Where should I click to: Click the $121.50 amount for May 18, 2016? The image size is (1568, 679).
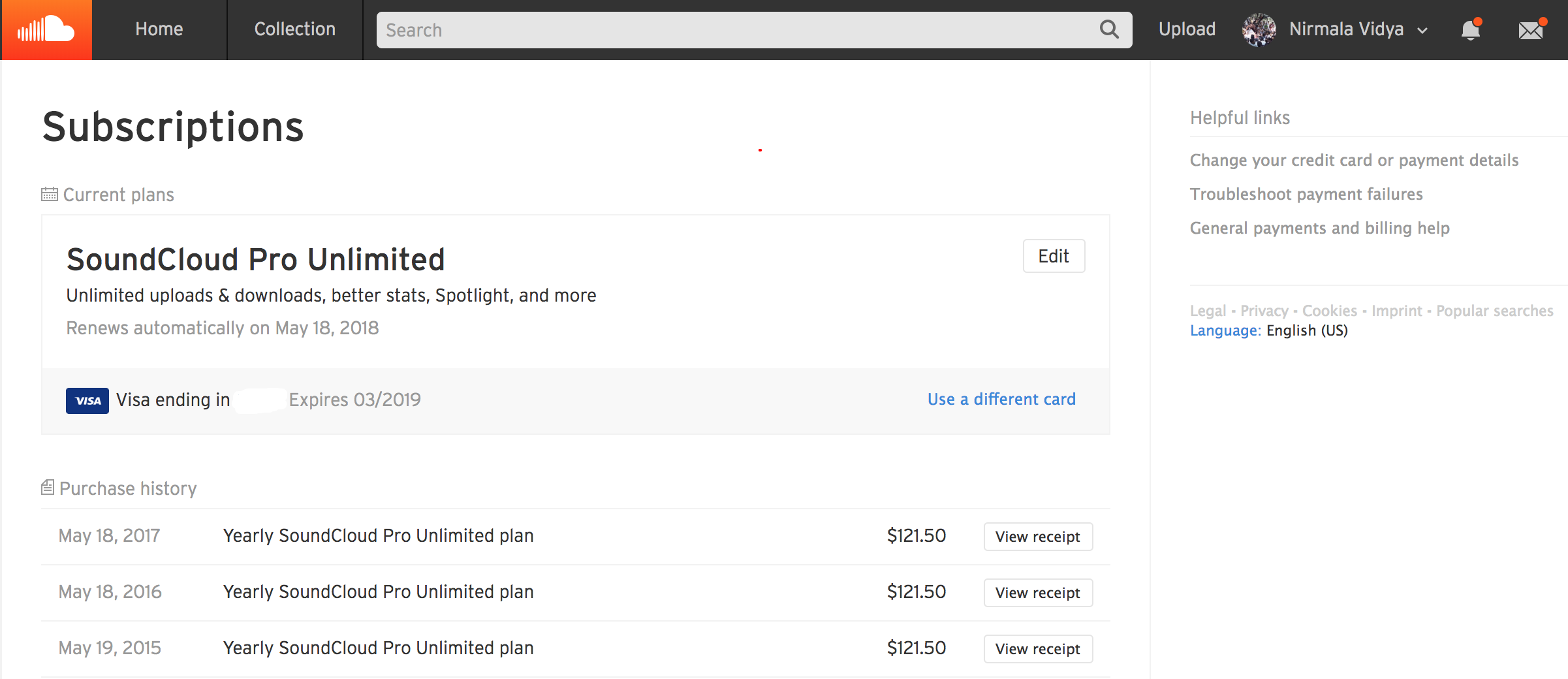[x=917, y=592]
